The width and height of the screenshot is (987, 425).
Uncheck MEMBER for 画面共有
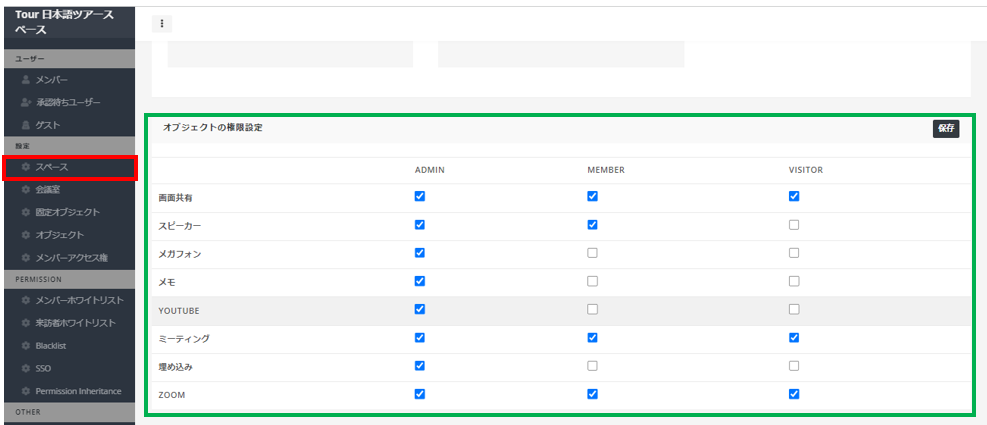pos(592,196)
